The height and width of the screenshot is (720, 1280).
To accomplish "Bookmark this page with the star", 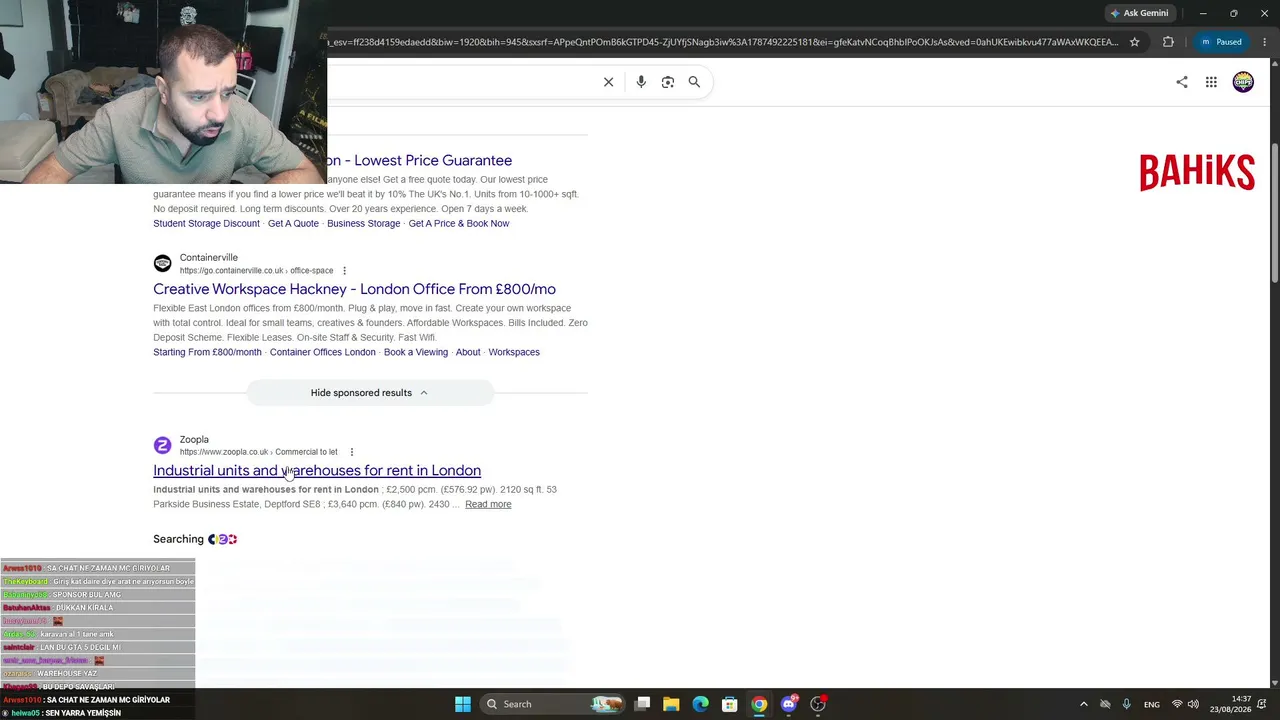I will point(1135,42).
